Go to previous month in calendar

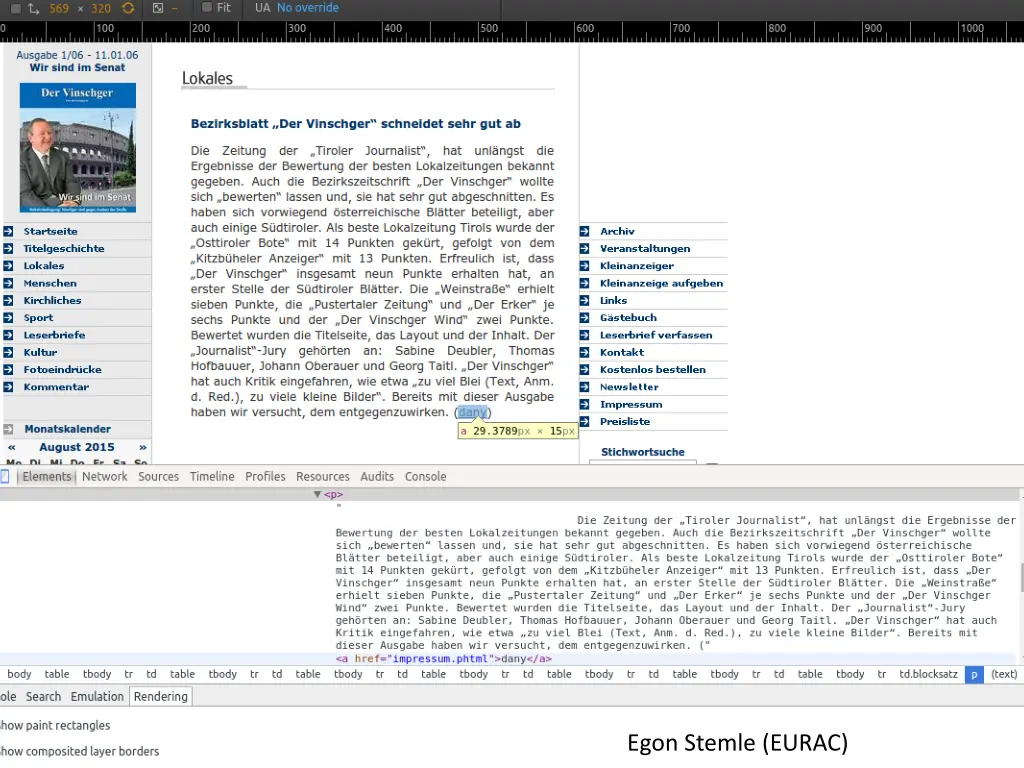(12, 447)
